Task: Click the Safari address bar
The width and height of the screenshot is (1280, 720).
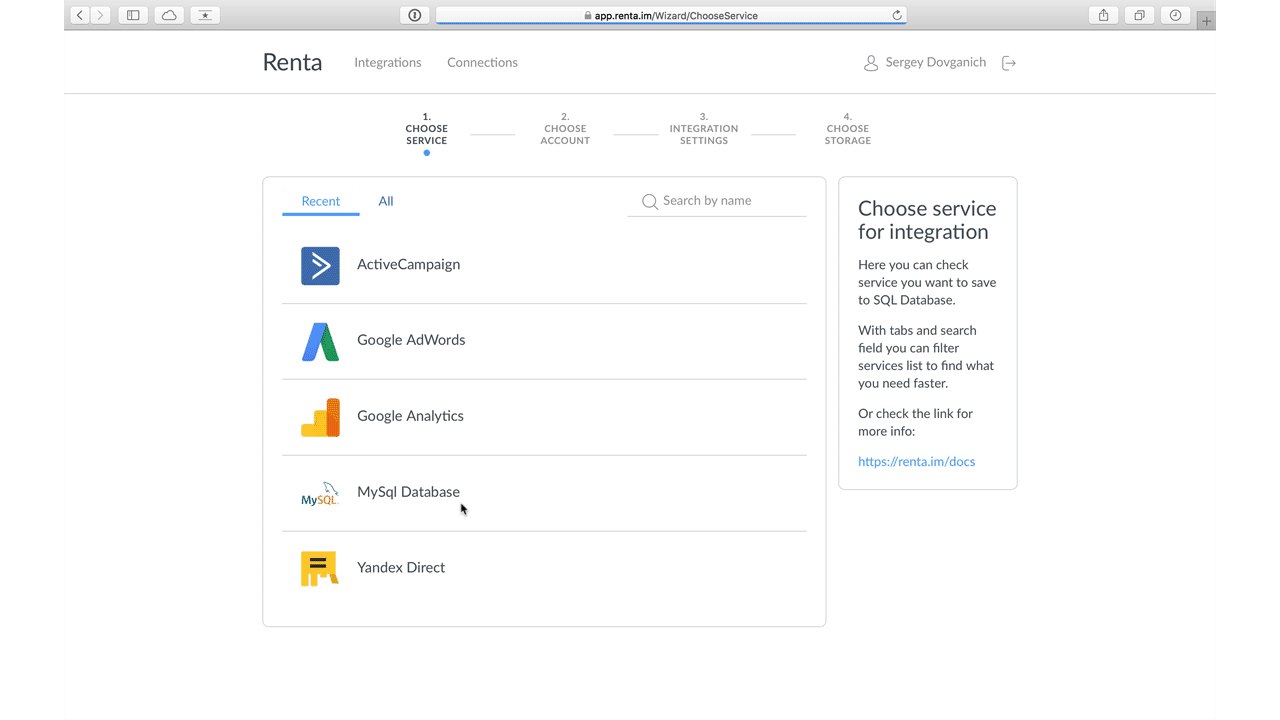Action: (x=671, y=15)
